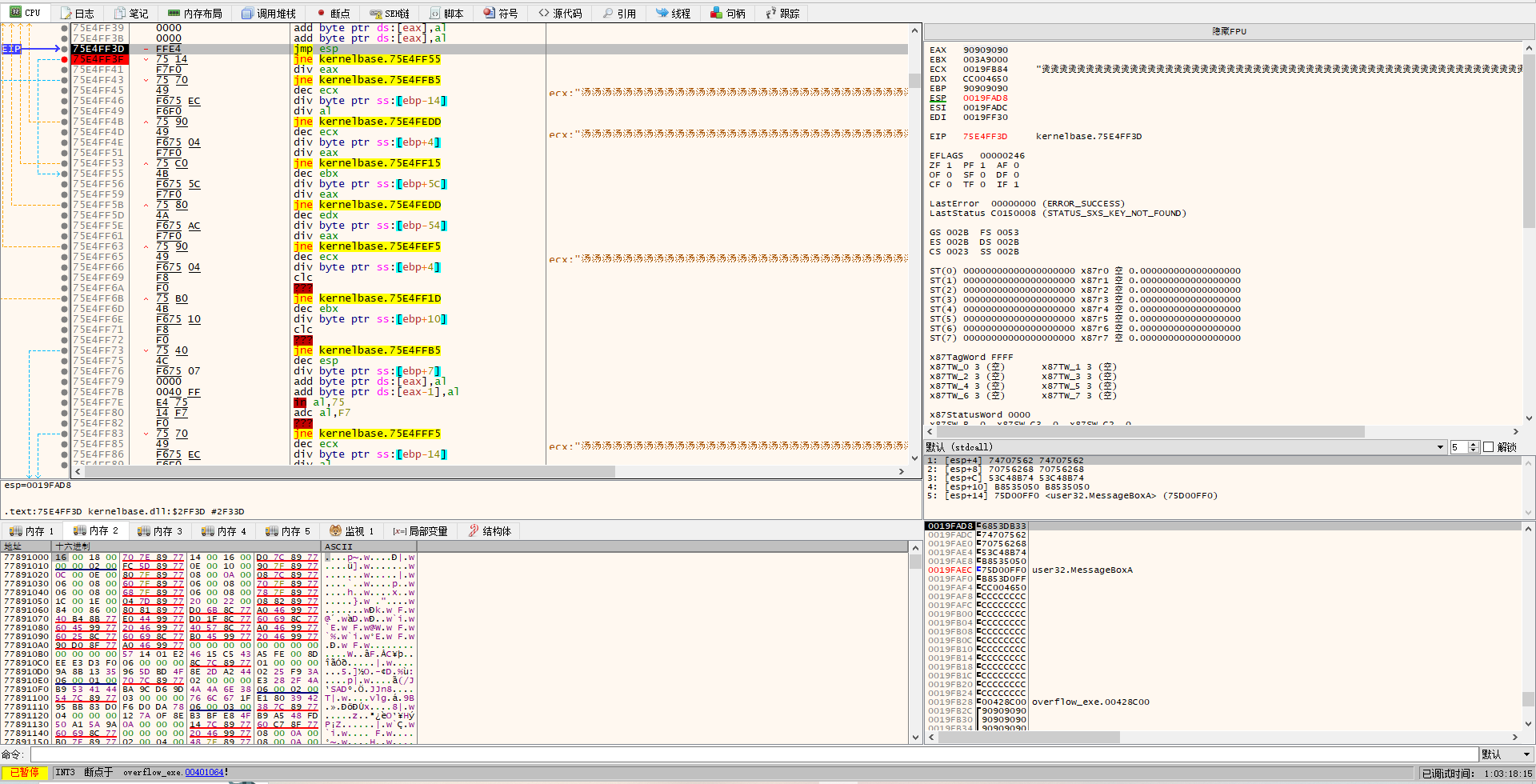
Task: Click the ZF flag value
Action: coord(949,165)
